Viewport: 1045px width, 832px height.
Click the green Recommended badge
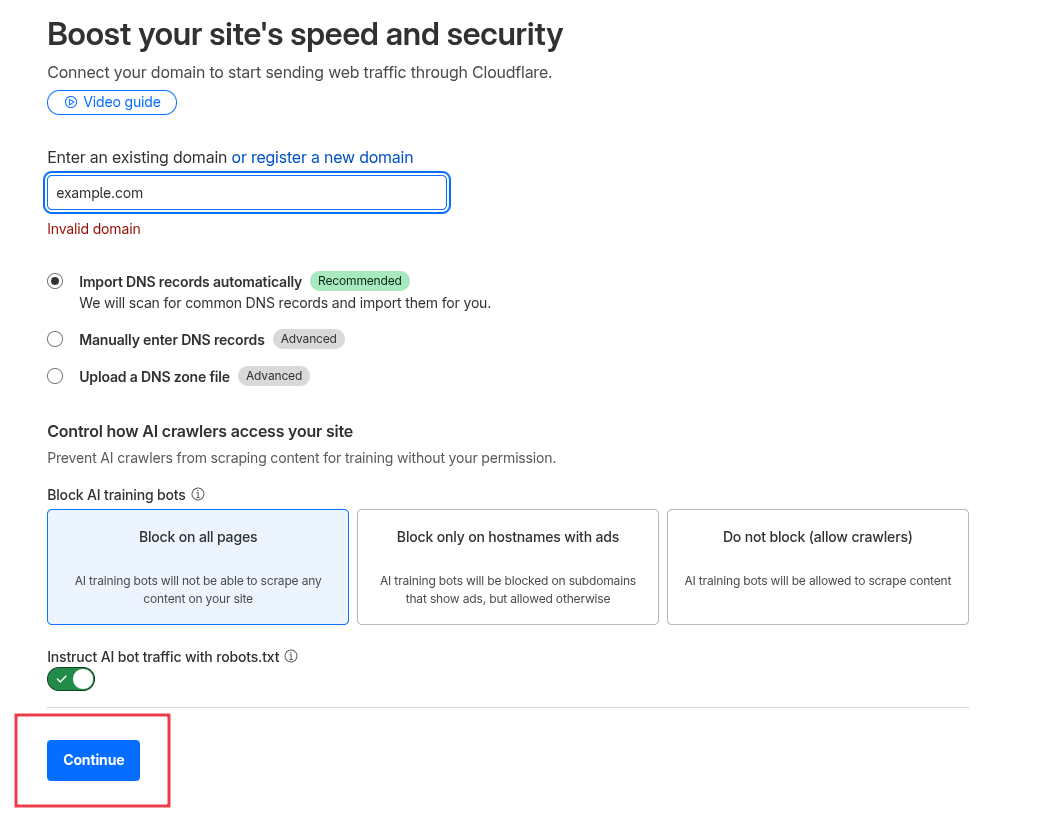(359, 281)
